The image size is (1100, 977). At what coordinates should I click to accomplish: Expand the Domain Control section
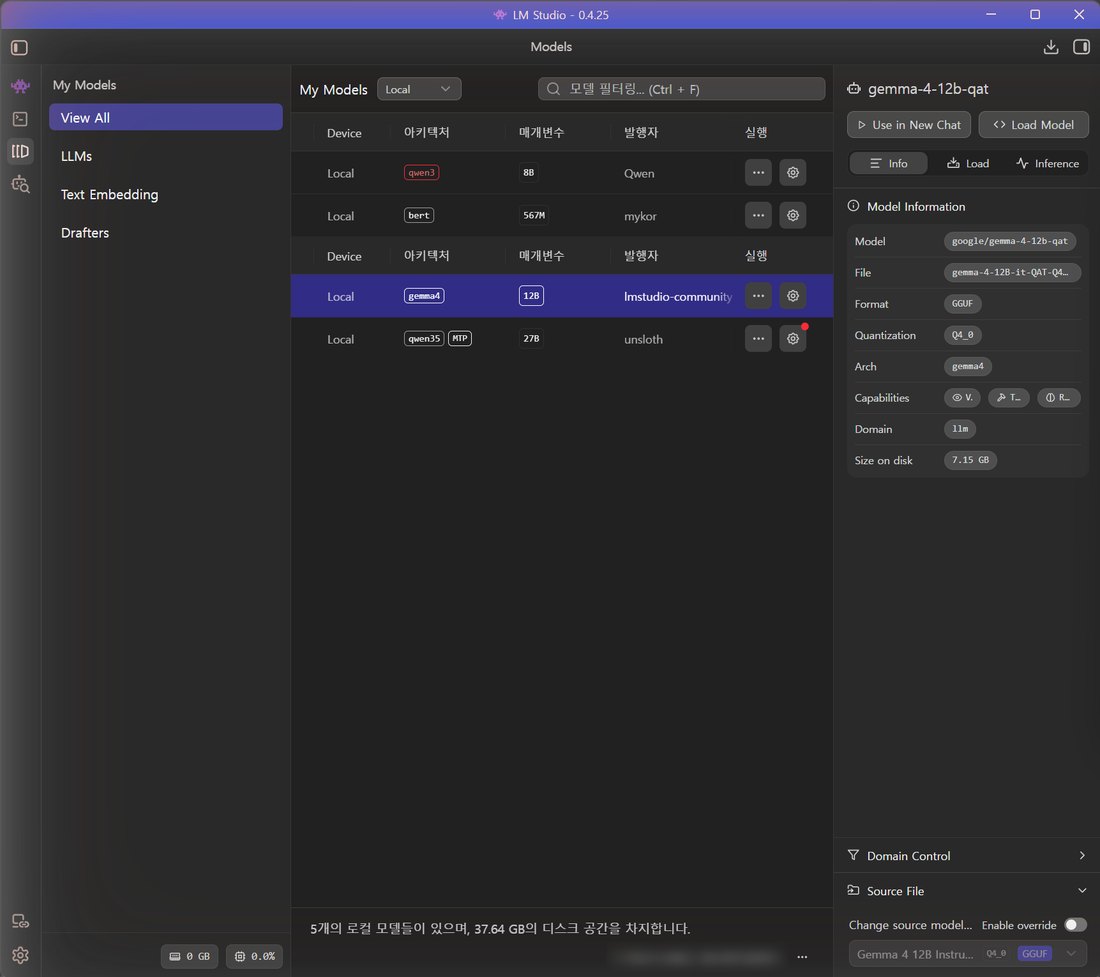(967, 856)
